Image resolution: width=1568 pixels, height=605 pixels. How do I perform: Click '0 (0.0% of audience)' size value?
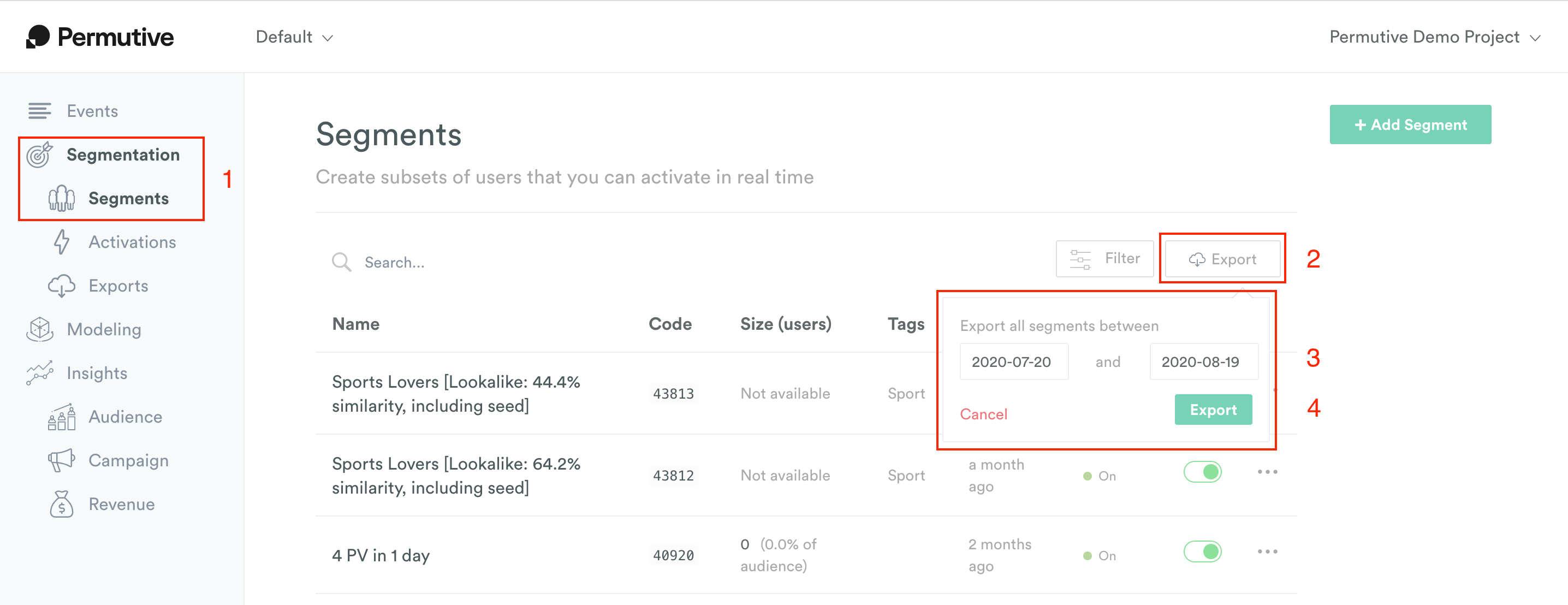tap(779, 555)
